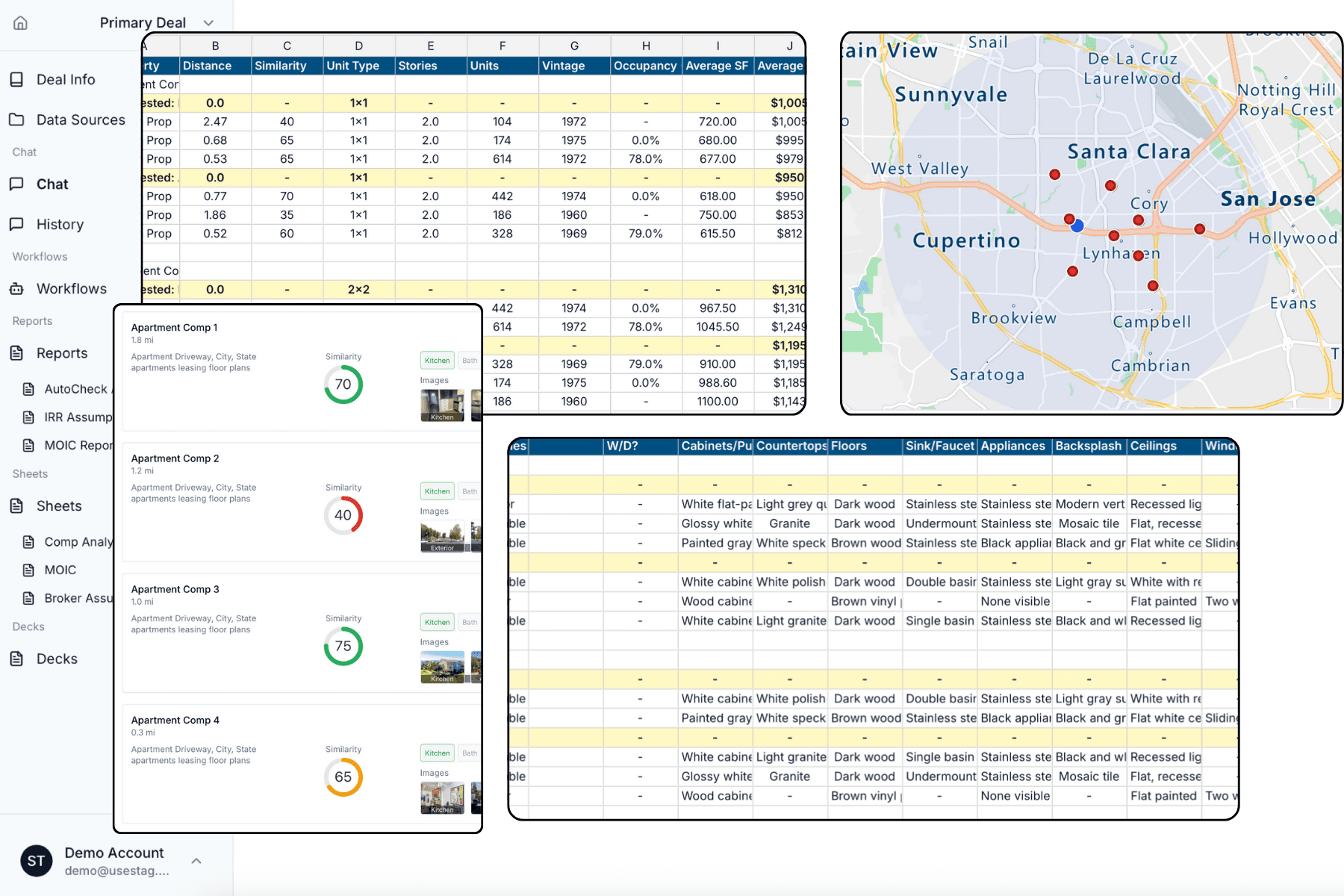Screen dimensions: 1344x896
Task: Toggle Kitchen tag for Apartment Comp 4
Action: (x=437, y=753)
